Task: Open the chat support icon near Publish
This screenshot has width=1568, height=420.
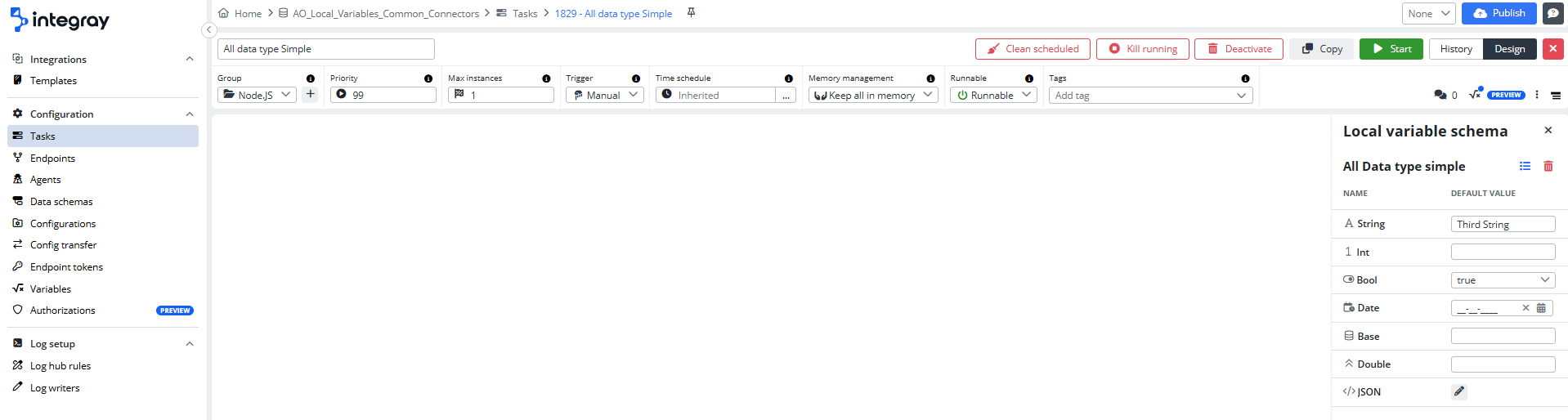Action: [1552, 14]
